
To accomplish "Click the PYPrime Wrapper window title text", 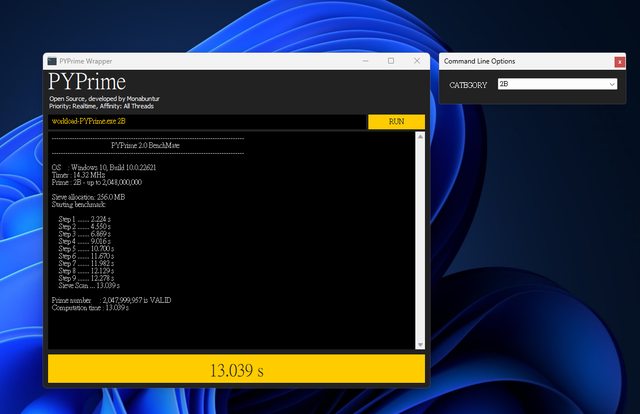I will point(86,61).
